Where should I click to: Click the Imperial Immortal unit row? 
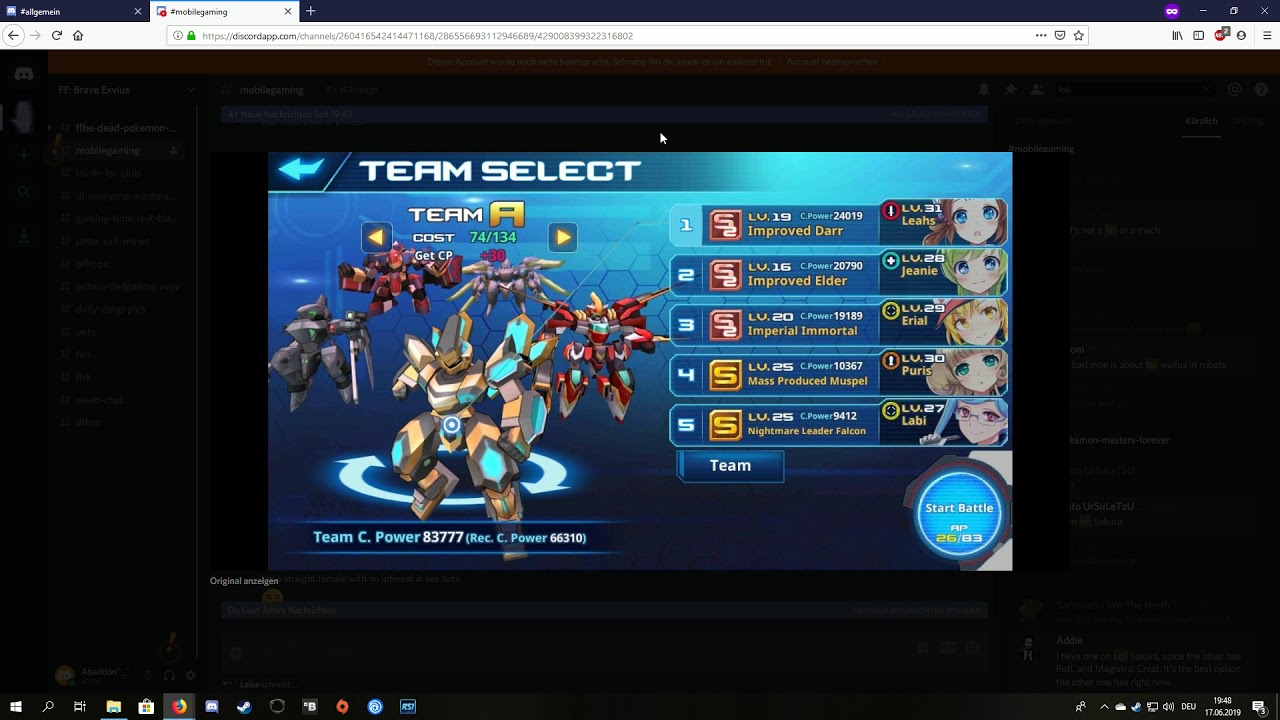839,324
